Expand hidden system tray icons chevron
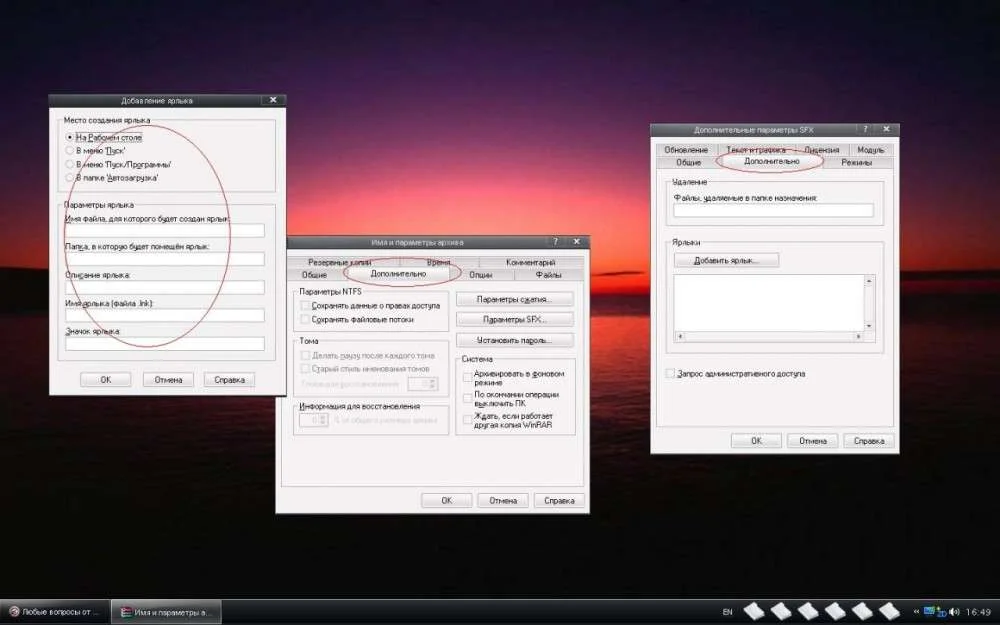This screenshot has width=1000, height=625. [916, 611]
